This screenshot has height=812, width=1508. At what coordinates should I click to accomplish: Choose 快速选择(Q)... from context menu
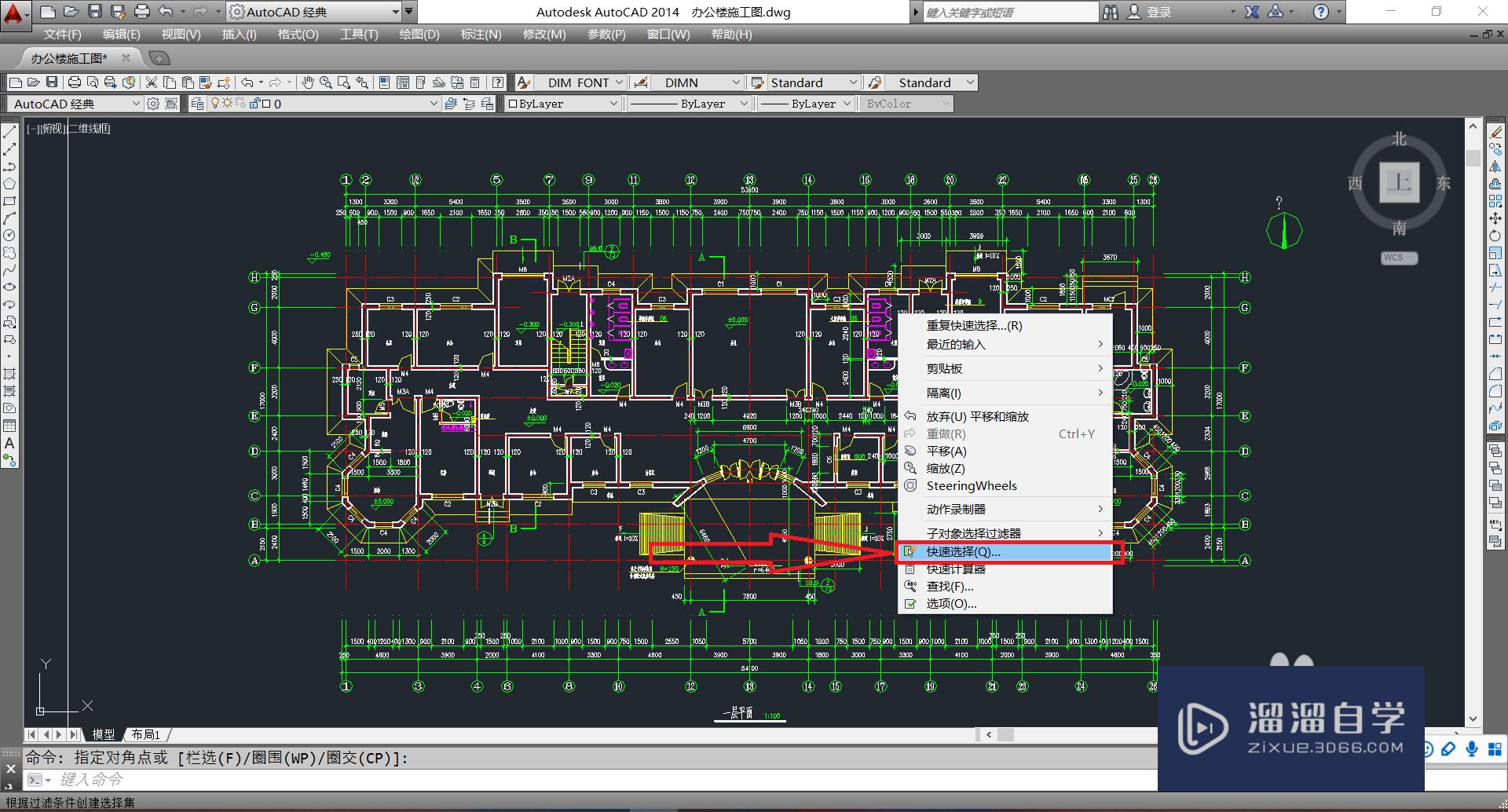(x=1005, y=552)
